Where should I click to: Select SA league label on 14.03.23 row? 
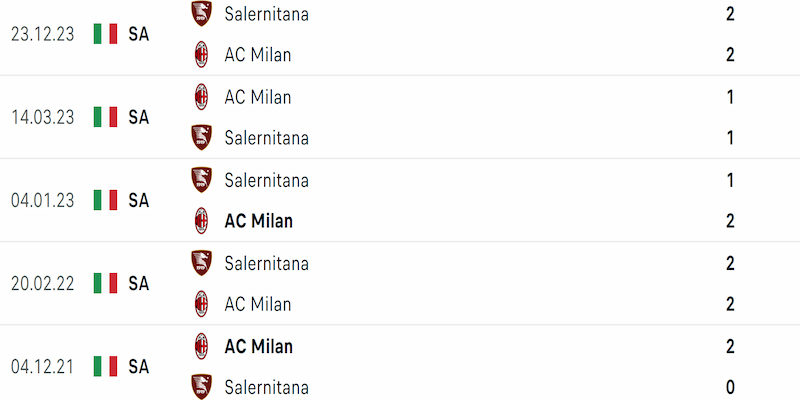click(138, 117)
